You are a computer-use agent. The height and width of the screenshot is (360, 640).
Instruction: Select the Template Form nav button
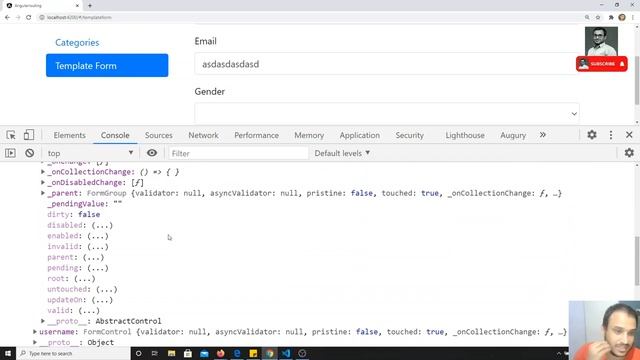[x=107, y=65]
